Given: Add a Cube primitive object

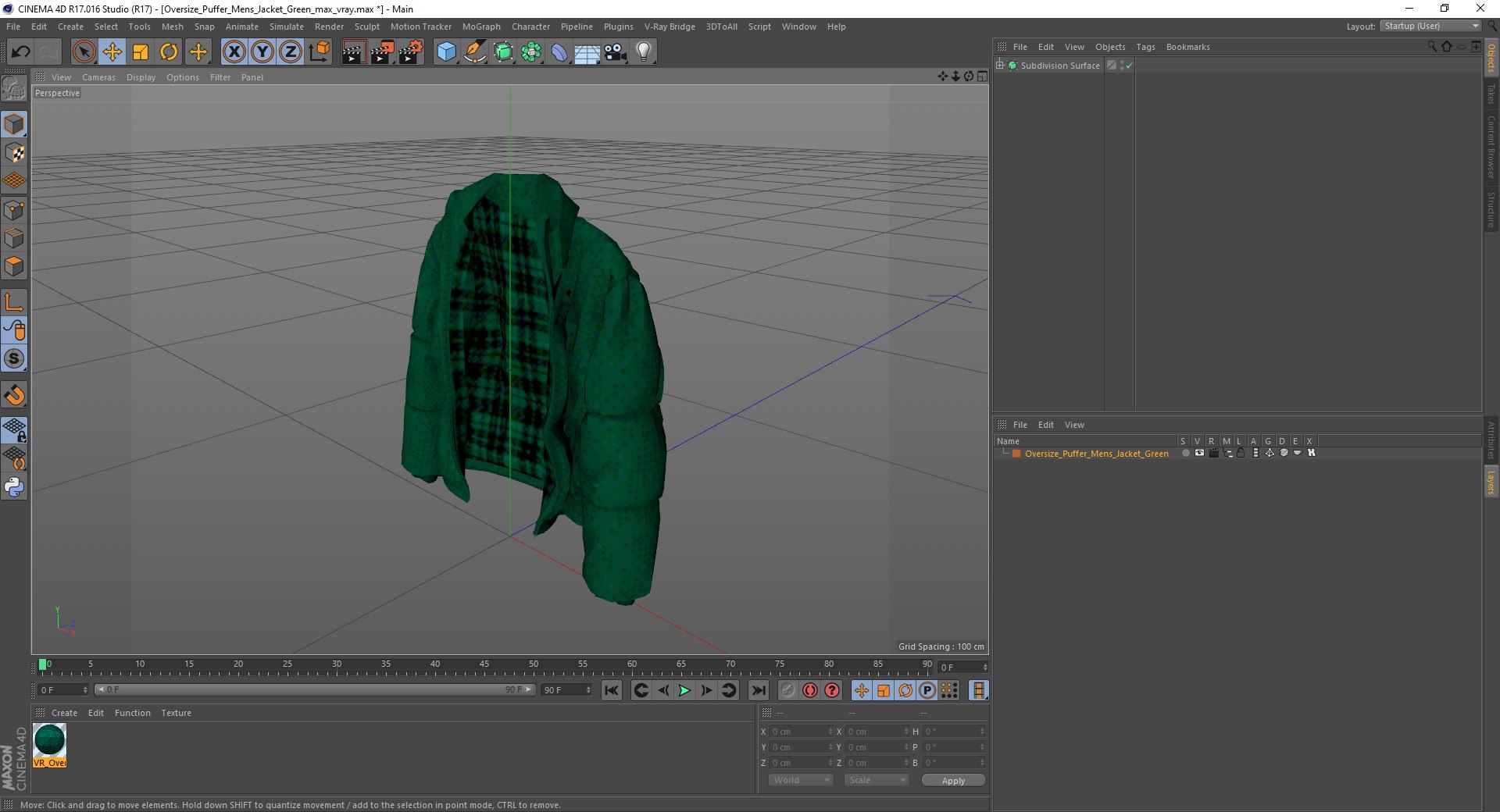Looking at the screenshot, I should tap(446, 52).
